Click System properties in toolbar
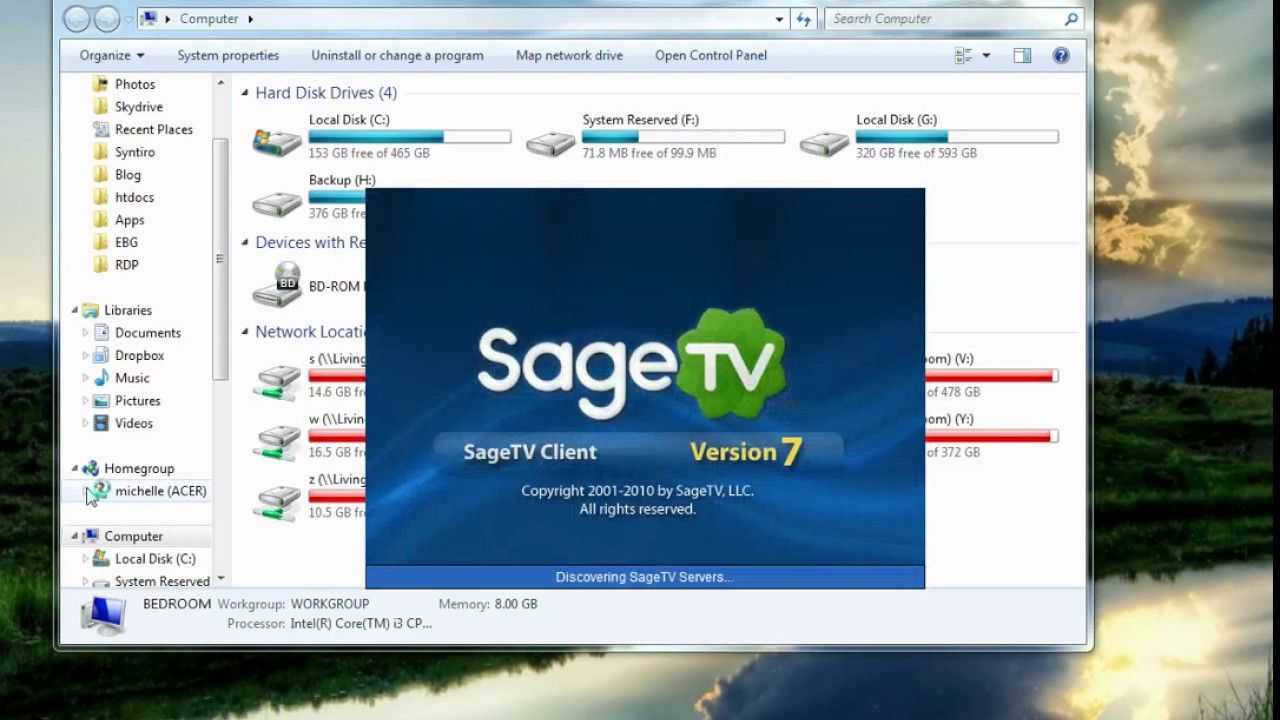 (x=228, y=56)
